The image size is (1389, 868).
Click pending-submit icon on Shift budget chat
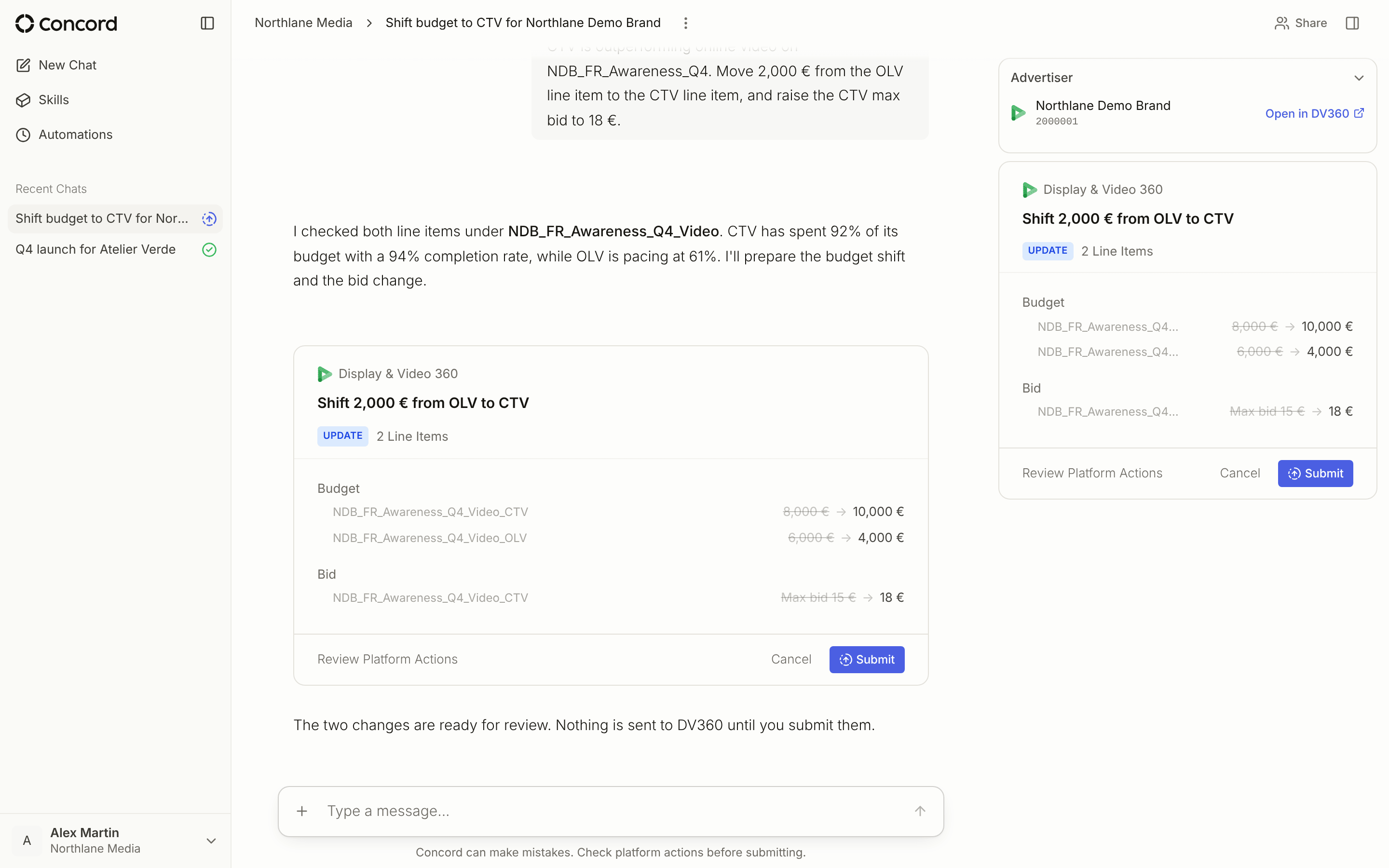pyautogui.click(x=209, y=219)
